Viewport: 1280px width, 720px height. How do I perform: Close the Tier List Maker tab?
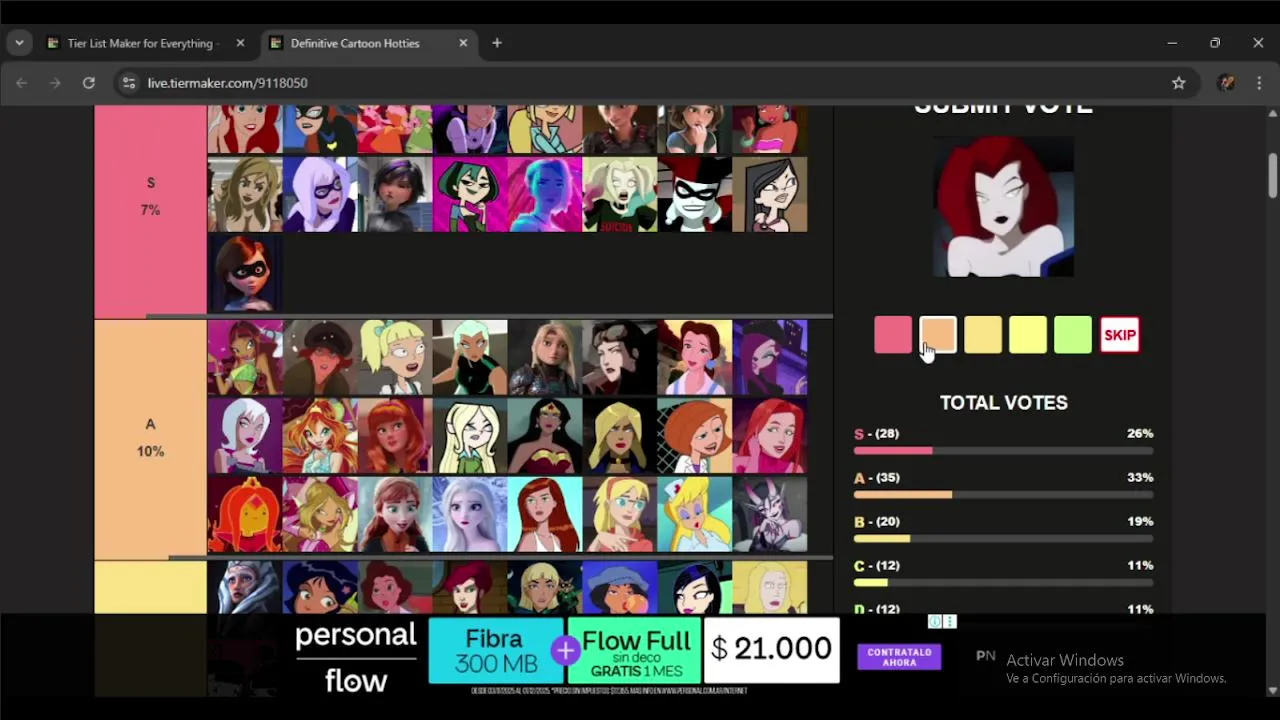[240, 43]
